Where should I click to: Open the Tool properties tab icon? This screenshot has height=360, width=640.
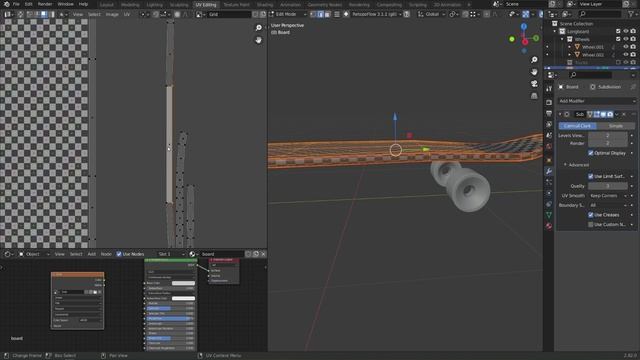point(549,89)
